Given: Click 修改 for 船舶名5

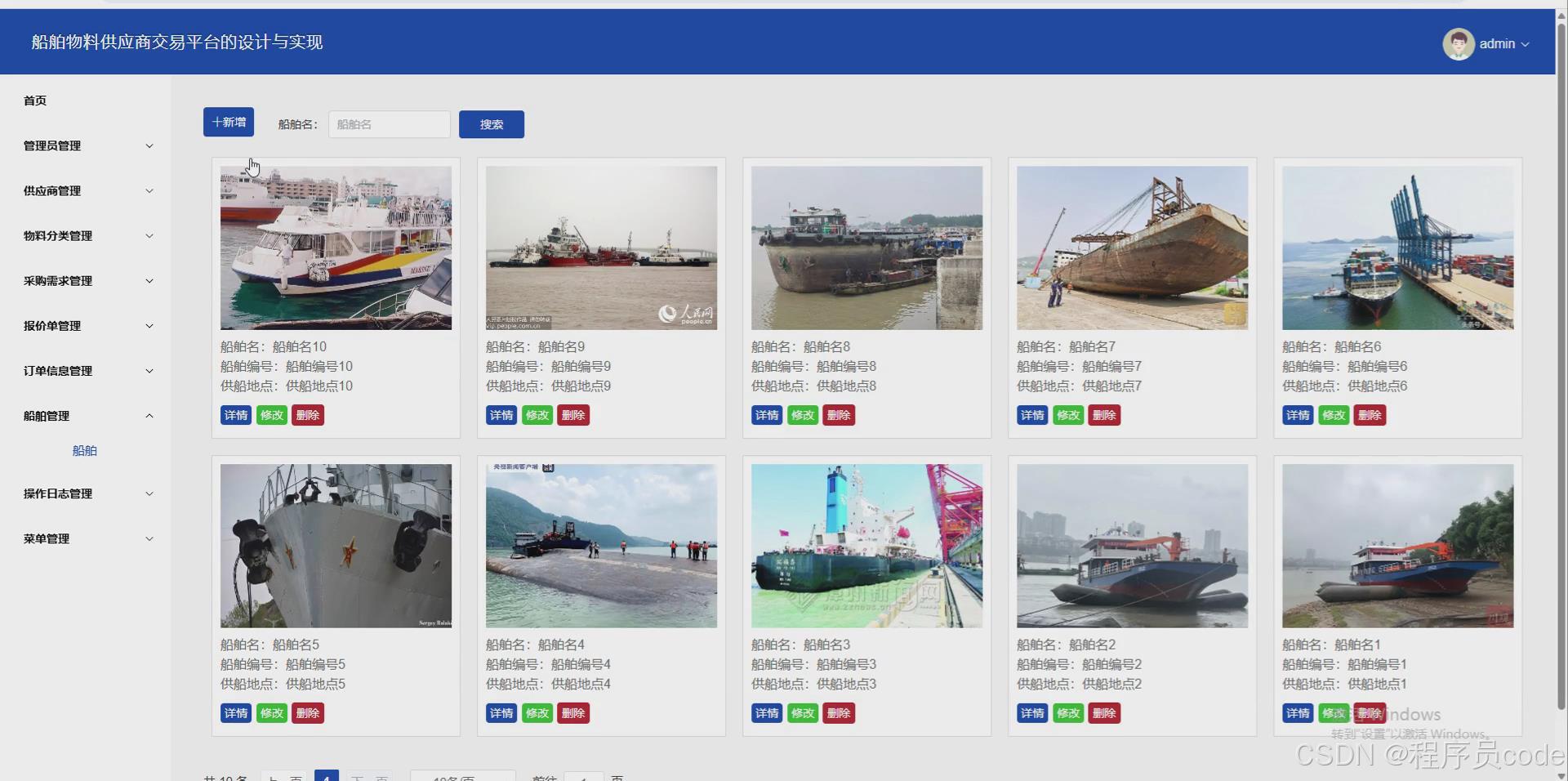Looking at the screenshot, I should pos(272,713).
